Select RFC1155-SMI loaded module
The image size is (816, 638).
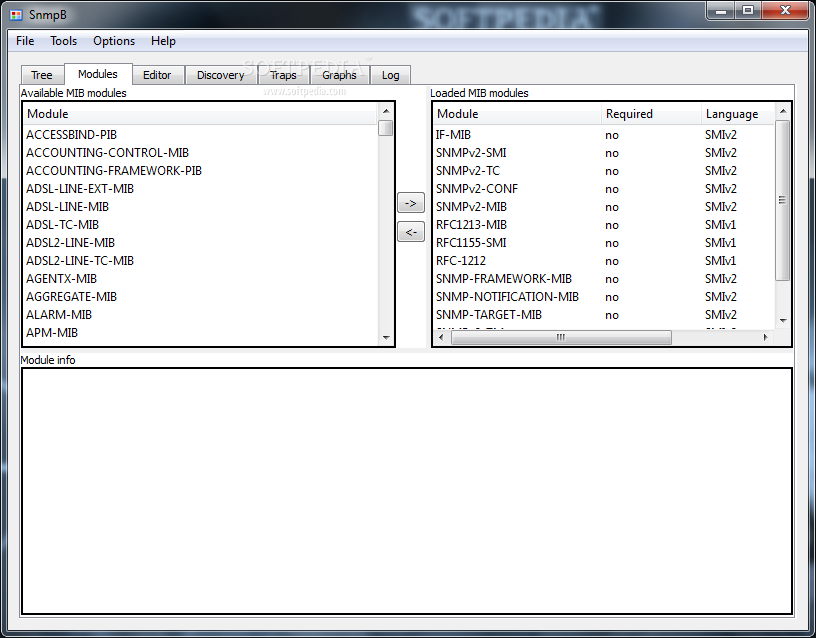click(x=470, y=243)
